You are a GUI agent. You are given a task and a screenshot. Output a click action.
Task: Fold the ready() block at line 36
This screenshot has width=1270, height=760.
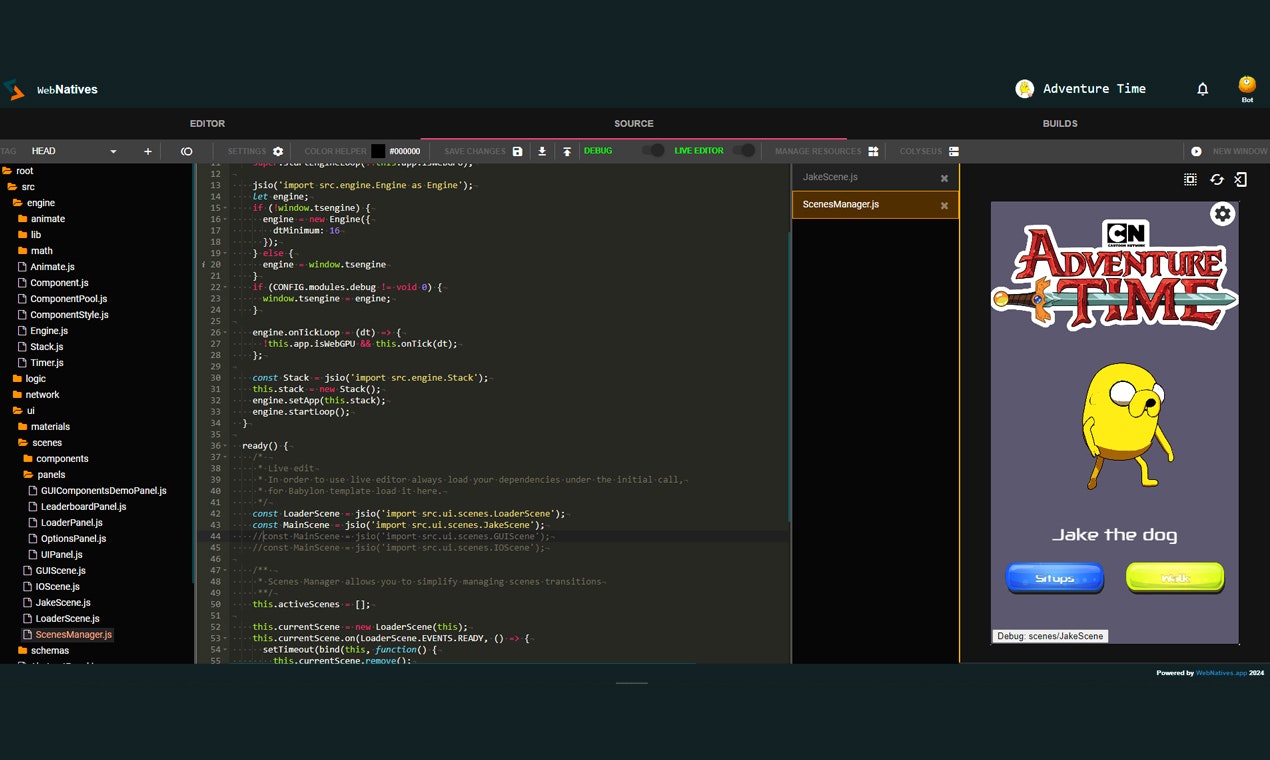point(227,446)
